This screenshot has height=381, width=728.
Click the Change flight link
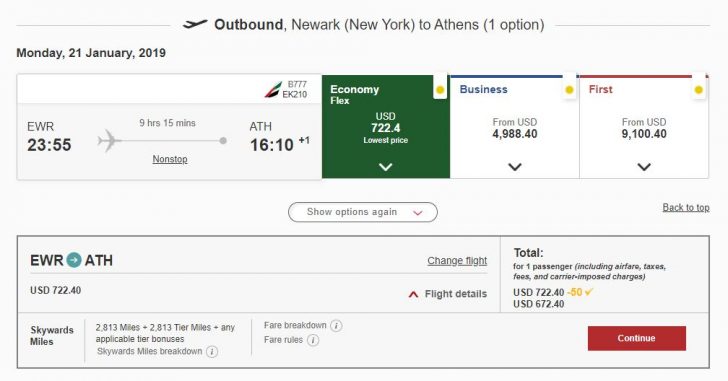(457, 261)
